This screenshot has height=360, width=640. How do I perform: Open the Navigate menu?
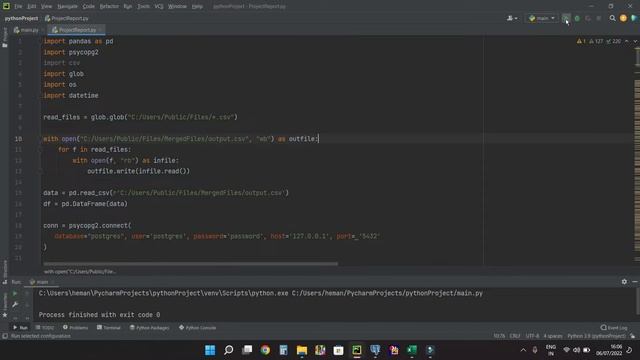point(67,7)
